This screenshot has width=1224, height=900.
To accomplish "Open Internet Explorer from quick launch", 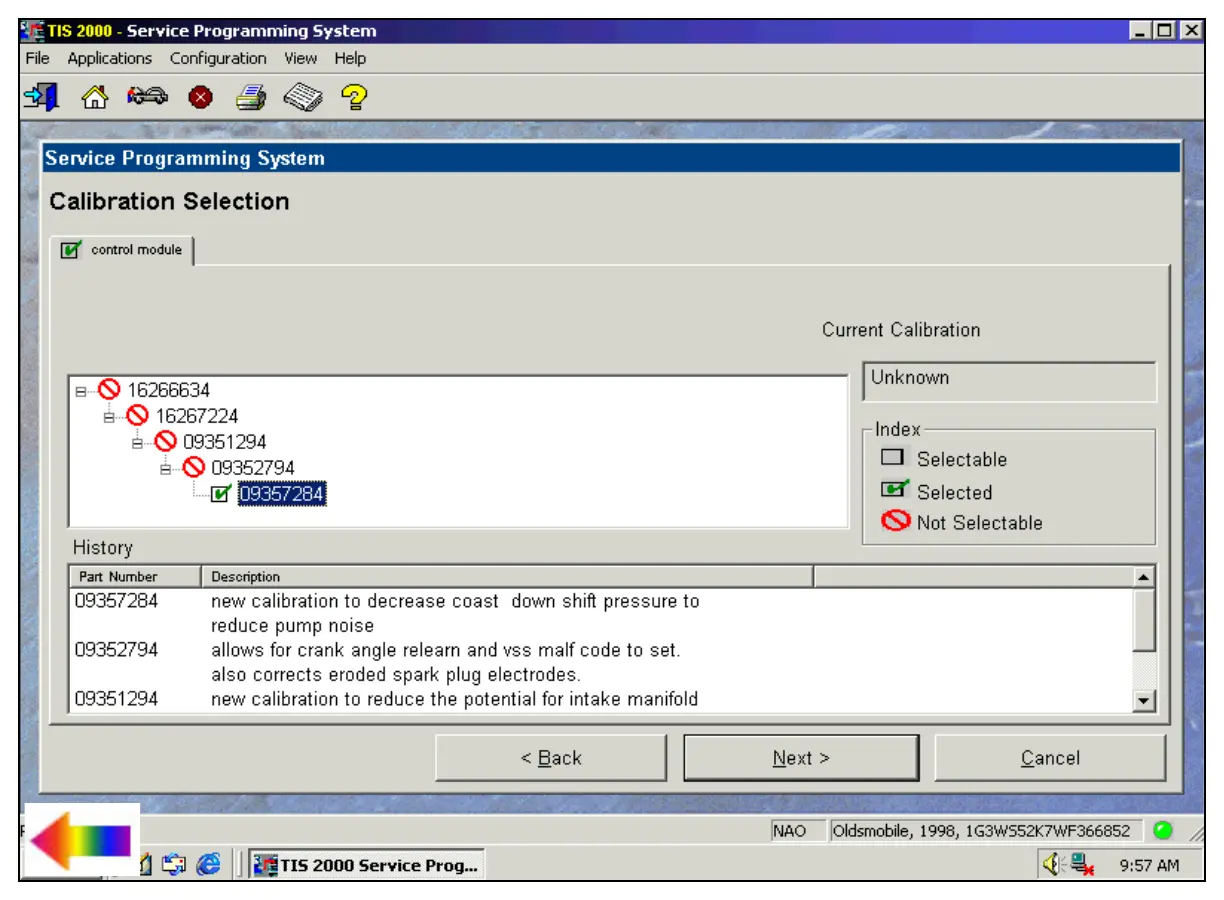I will [x=209, y=865].
